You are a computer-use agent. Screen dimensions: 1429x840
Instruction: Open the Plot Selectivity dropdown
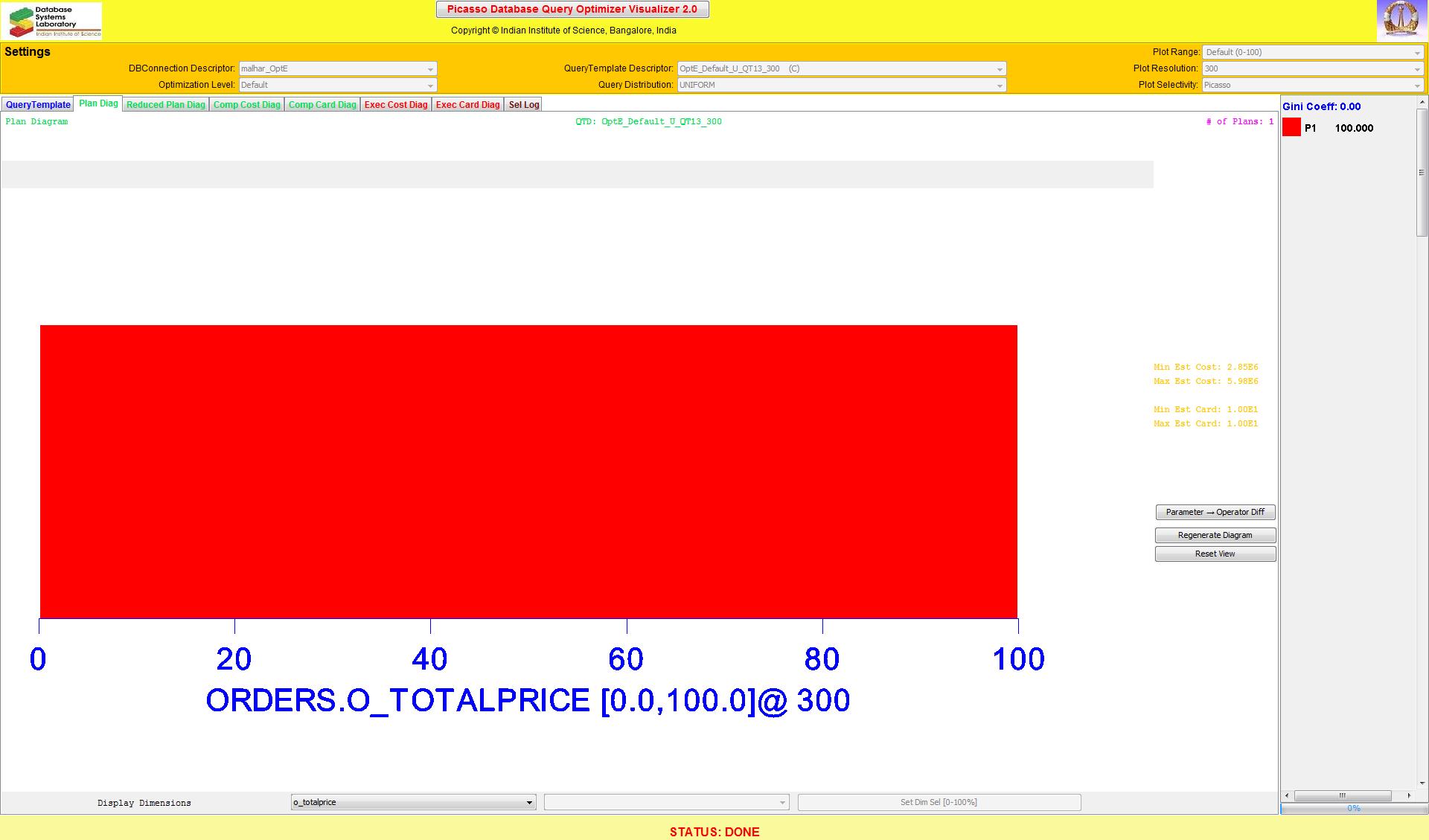tap(1312, 85)
